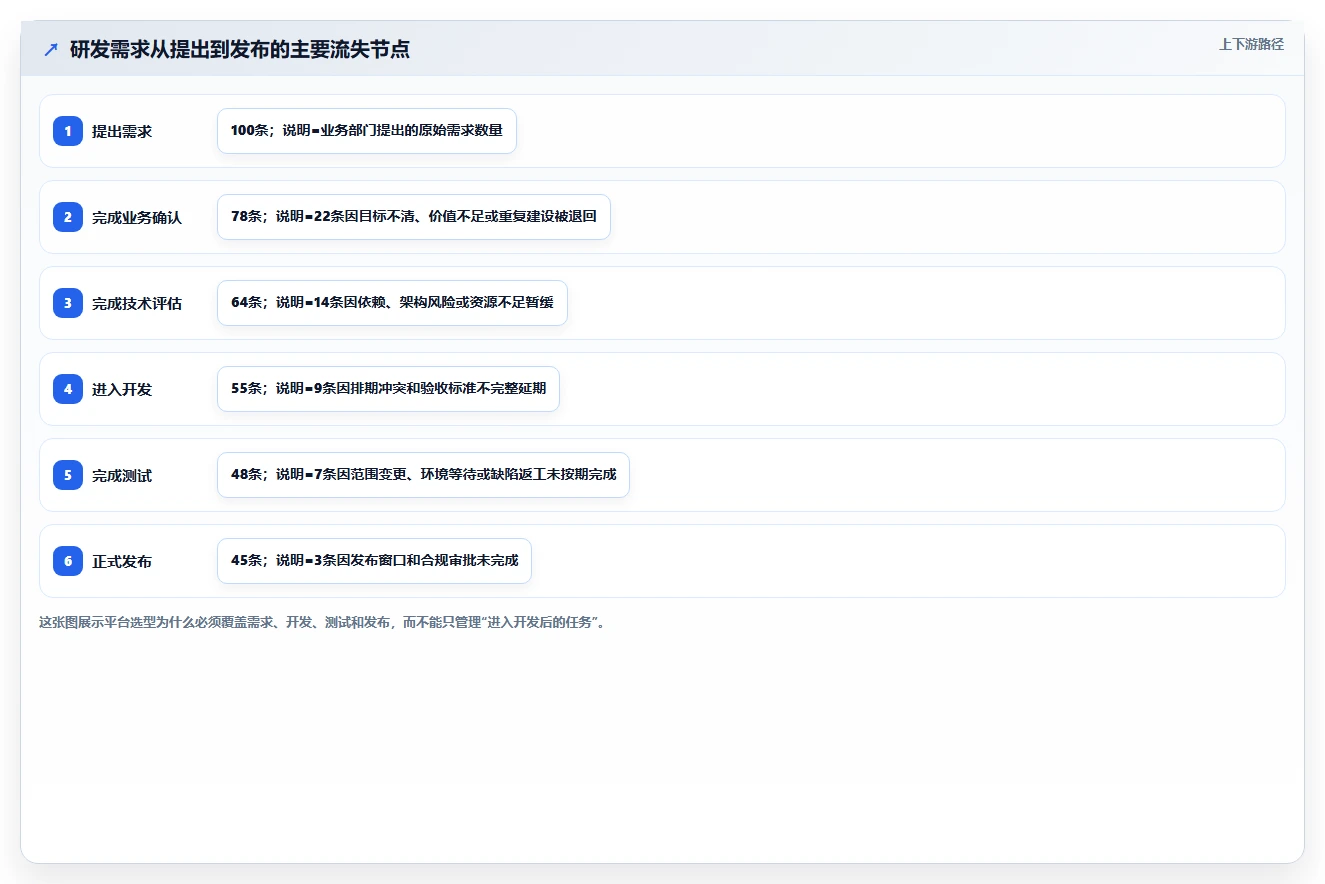This screenshot has width=1325, height=884.
Task: Click the 提出需求 step label
Action: click(x=122, y=131)
